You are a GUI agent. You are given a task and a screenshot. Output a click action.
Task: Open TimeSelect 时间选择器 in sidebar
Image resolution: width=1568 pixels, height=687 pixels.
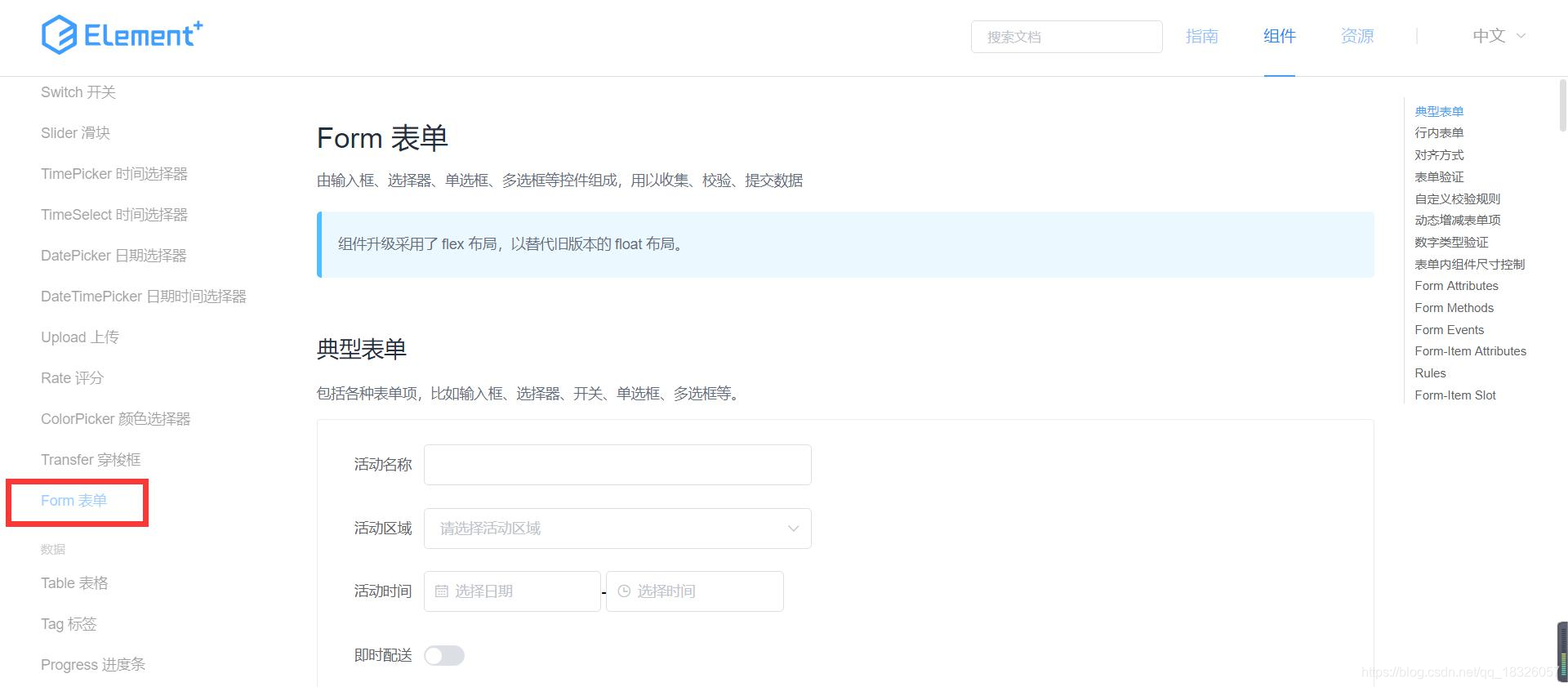coord(114,215)
